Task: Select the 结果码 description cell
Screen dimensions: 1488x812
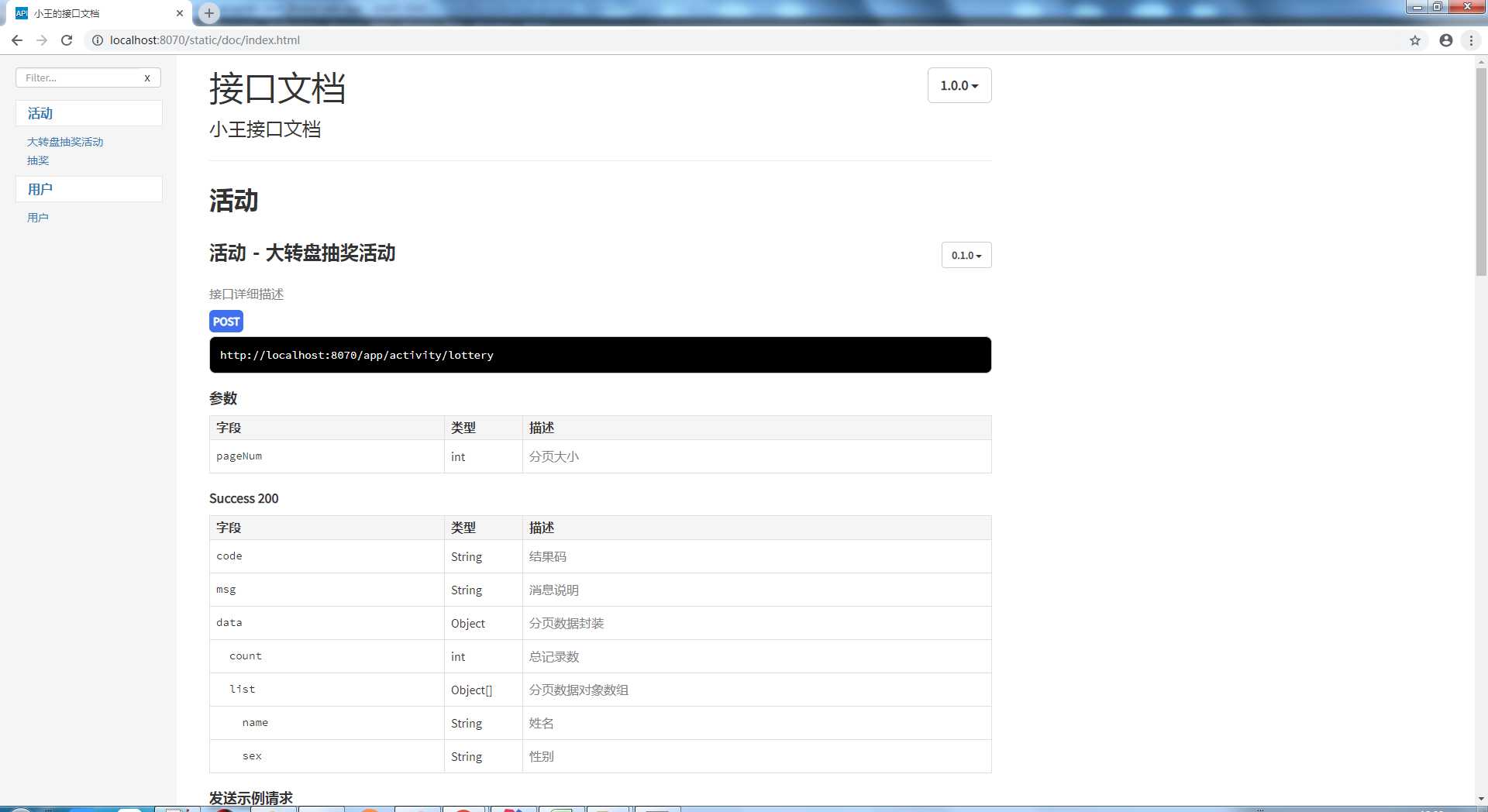Action: (x=756, y=556)
